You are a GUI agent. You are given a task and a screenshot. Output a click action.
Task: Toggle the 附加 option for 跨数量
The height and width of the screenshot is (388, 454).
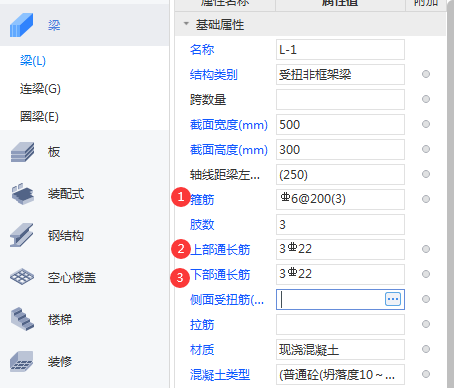[426, 99]
